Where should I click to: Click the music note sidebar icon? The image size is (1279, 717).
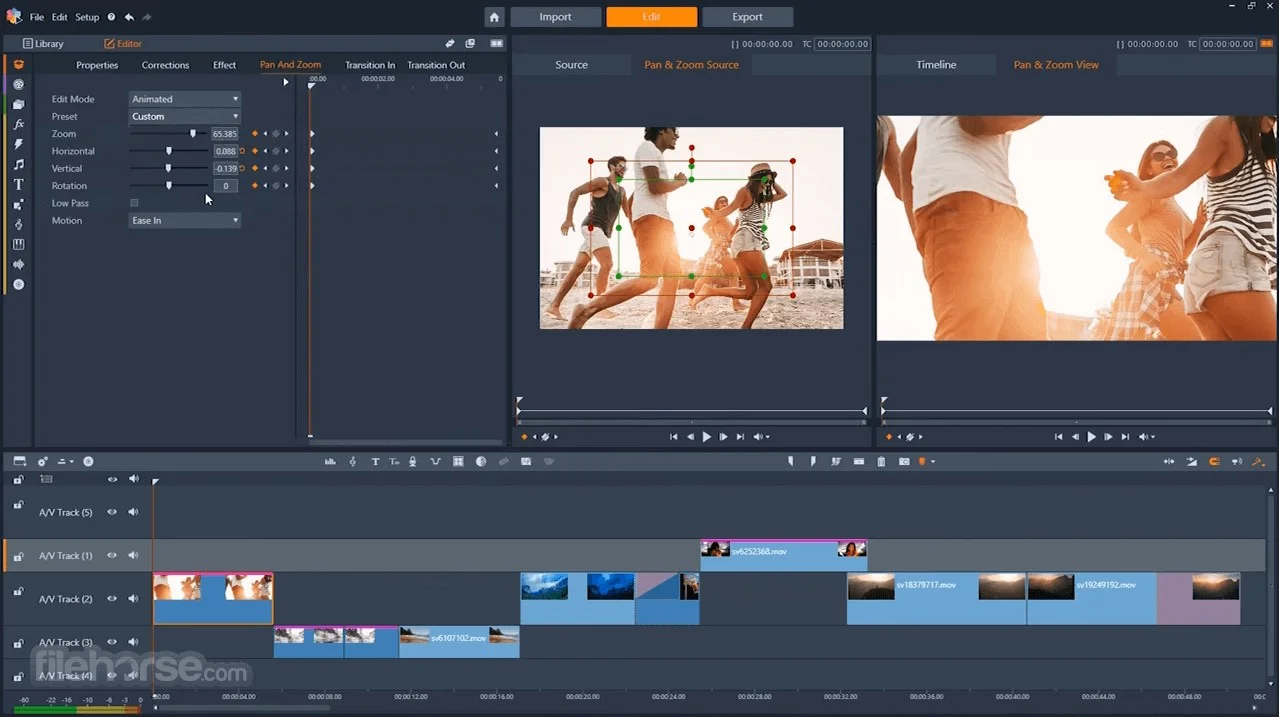pyautogui.click(x=18, y=164)
